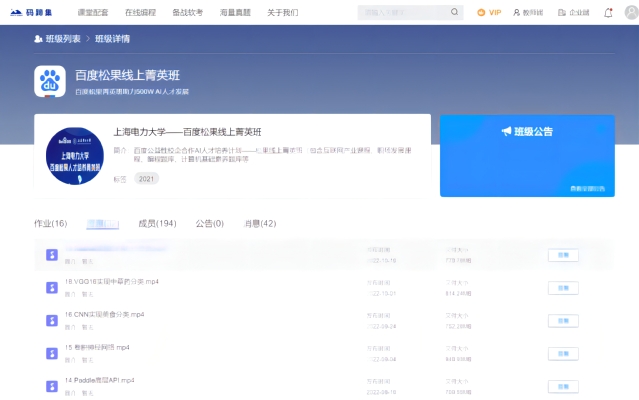The height and width of the screenshot is (400, 639).
Task: Focus the top search input field
Action: click(x=402, y=13)
